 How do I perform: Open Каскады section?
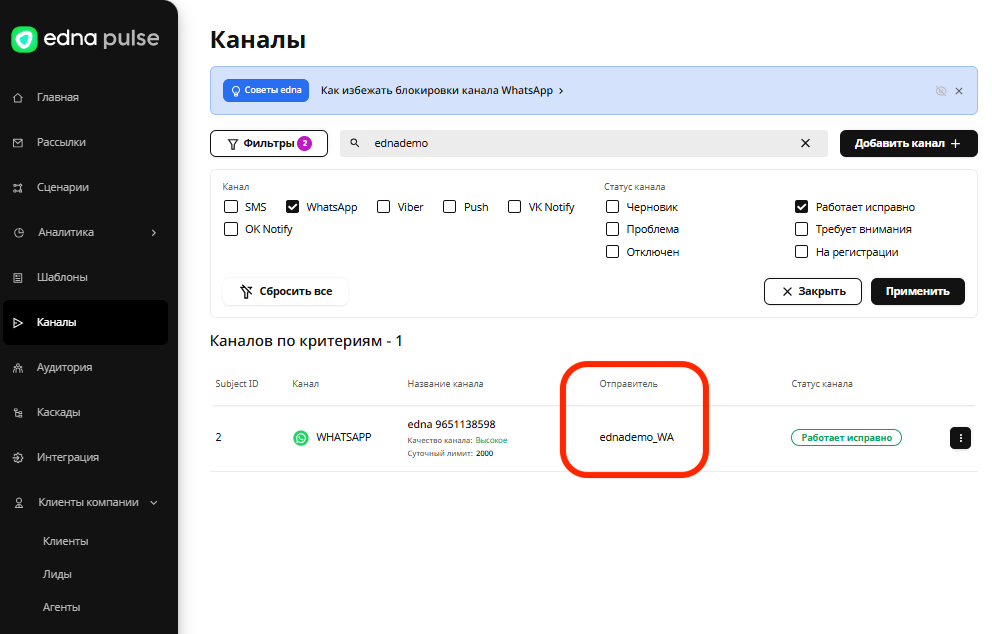click(x=58, y=413)
